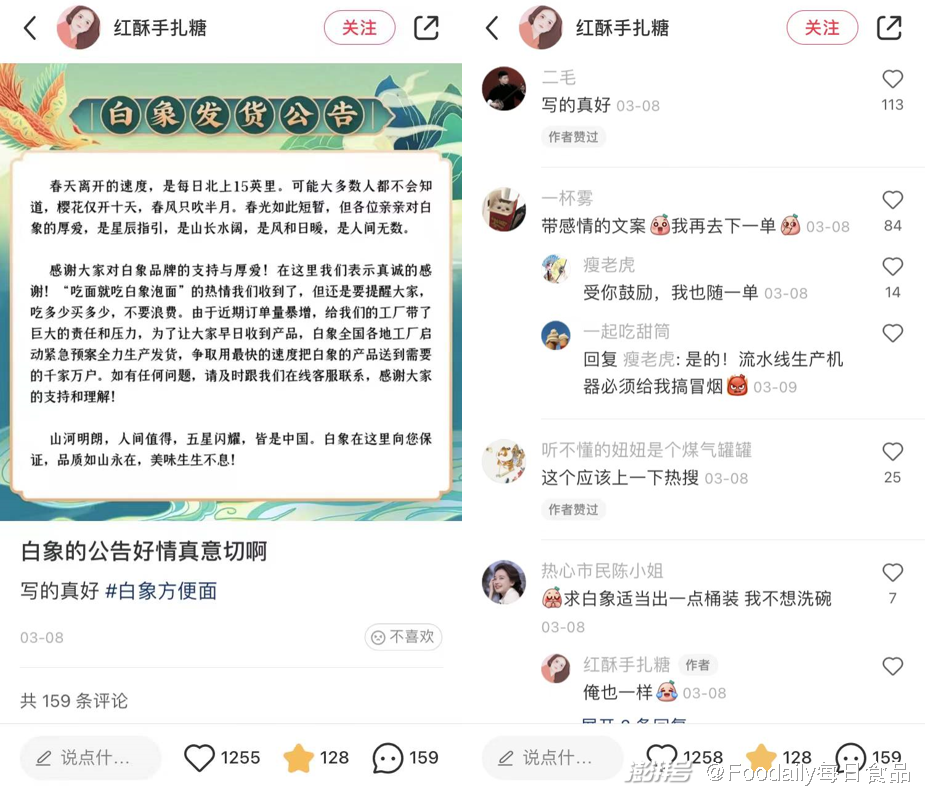Share the post via left share icon
This screenshot has height=790, width=925.
426,28
